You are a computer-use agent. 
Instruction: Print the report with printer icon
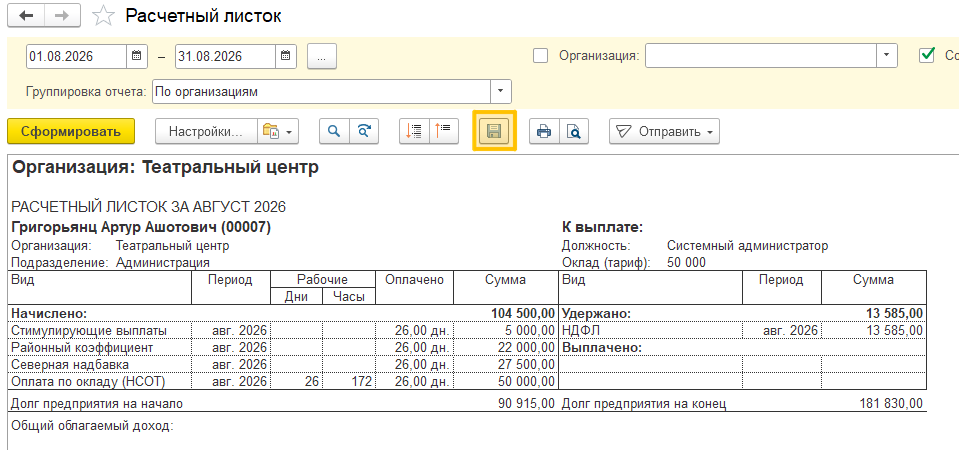pyautogui.click(x=544, y=131)
